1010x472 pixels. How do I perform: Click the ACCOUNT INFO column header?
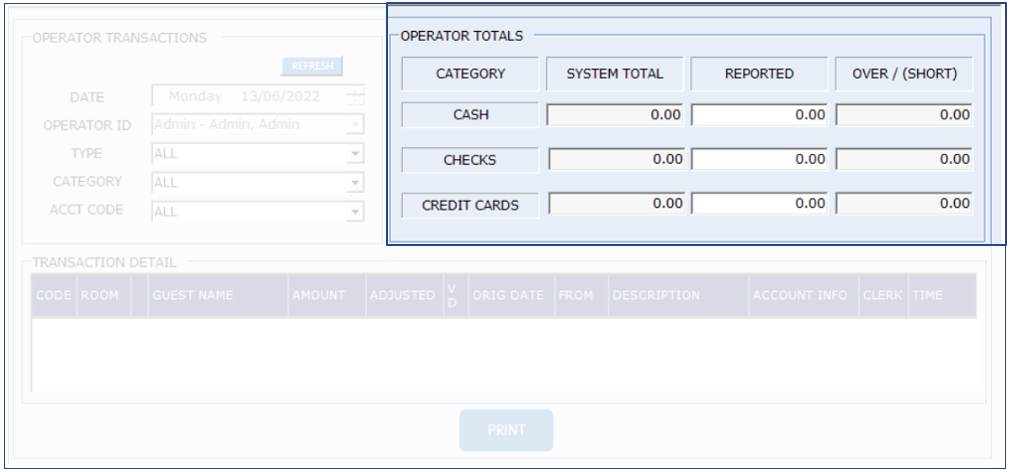click(x=802, y=296)
